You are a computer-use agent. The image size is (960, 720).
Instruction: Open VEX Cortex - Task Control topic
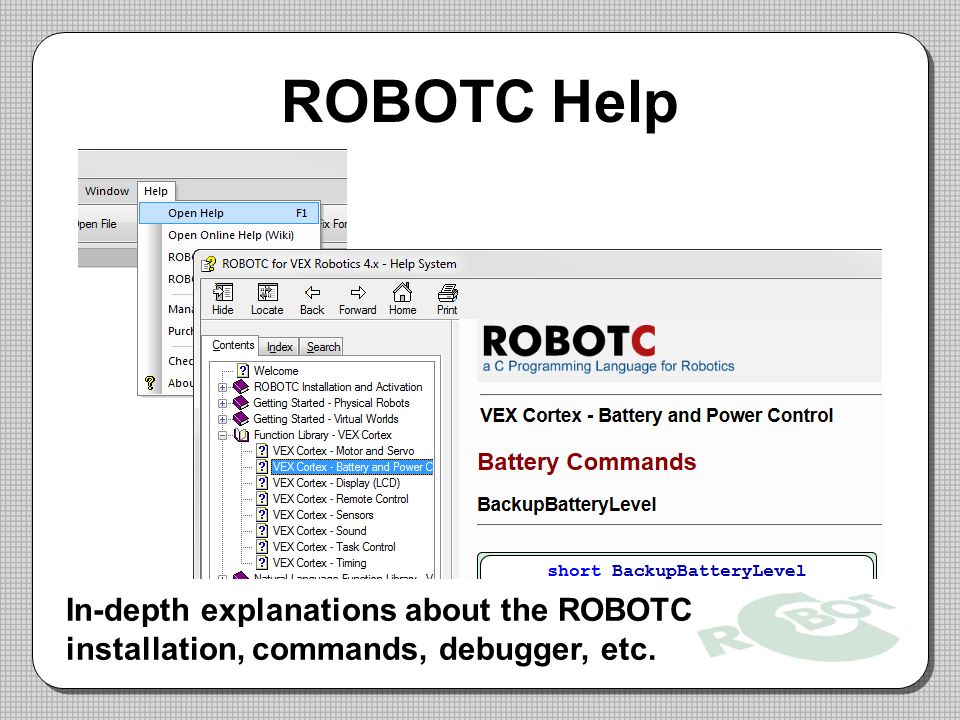(x=334, y=546)
